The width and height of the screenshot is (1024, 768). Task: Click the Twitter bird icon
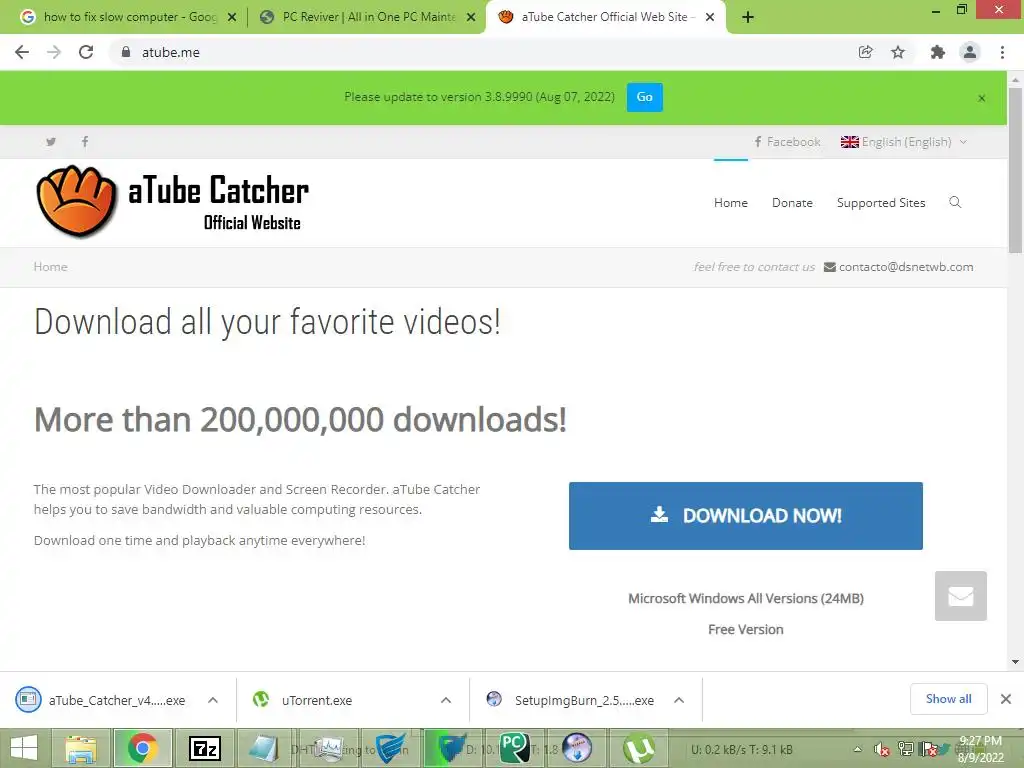pos(51,142)
